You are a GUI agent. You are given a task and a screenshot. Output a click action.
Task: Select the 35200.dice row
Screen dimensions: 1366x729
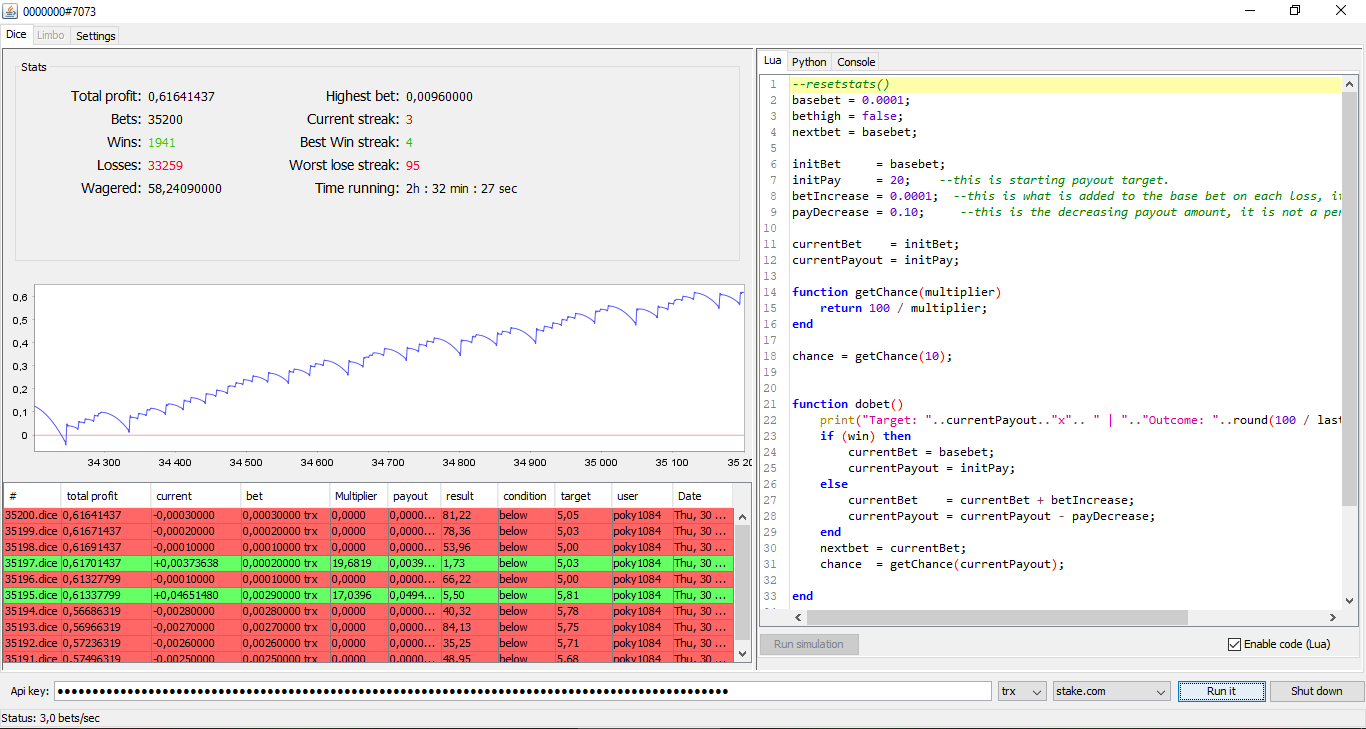(x=369, y=515)
